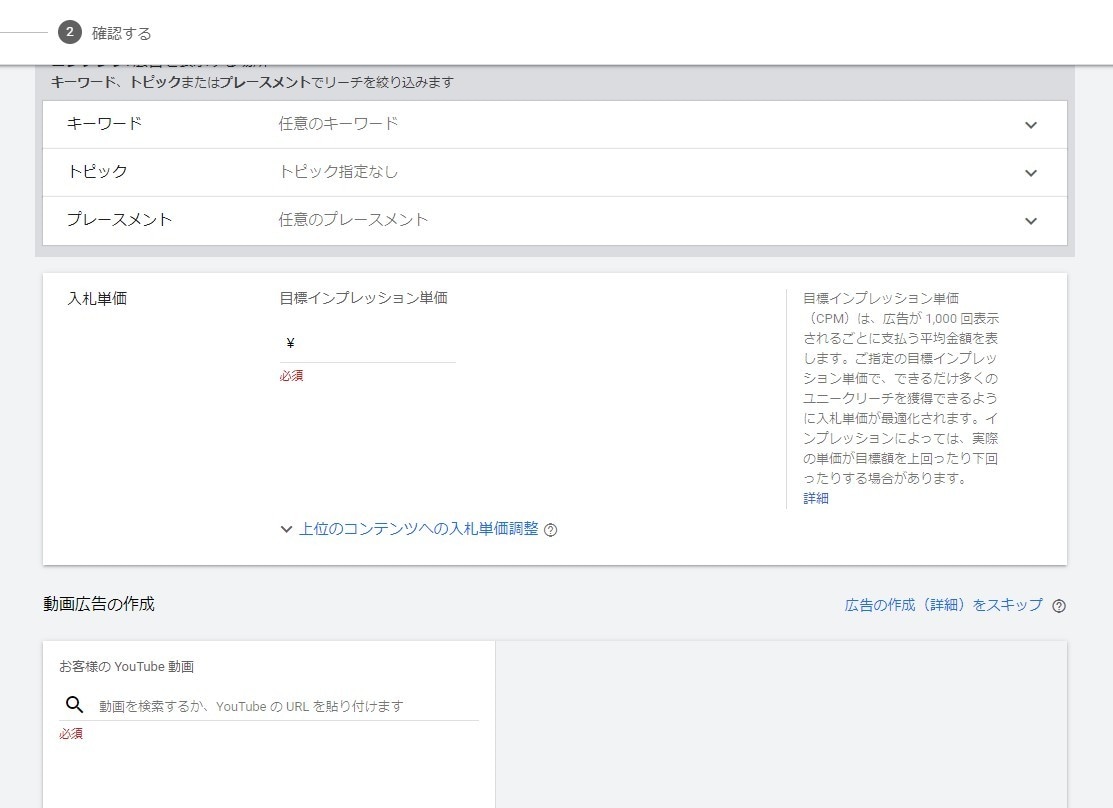This screenshot has width=1113, height=808.
Task: Expand the トピック row chevron
Action: tap(1031, 173)
